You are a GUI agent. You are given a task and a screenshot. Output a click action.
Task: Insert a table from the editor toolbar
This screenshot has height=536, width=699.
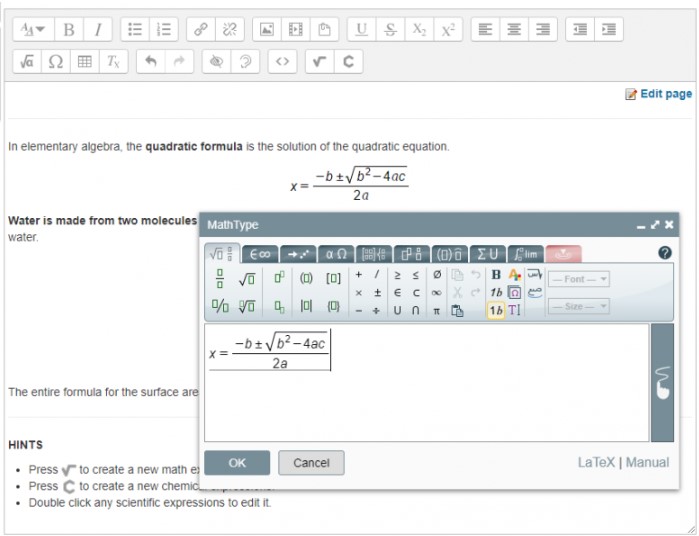[x=85, y=61]
